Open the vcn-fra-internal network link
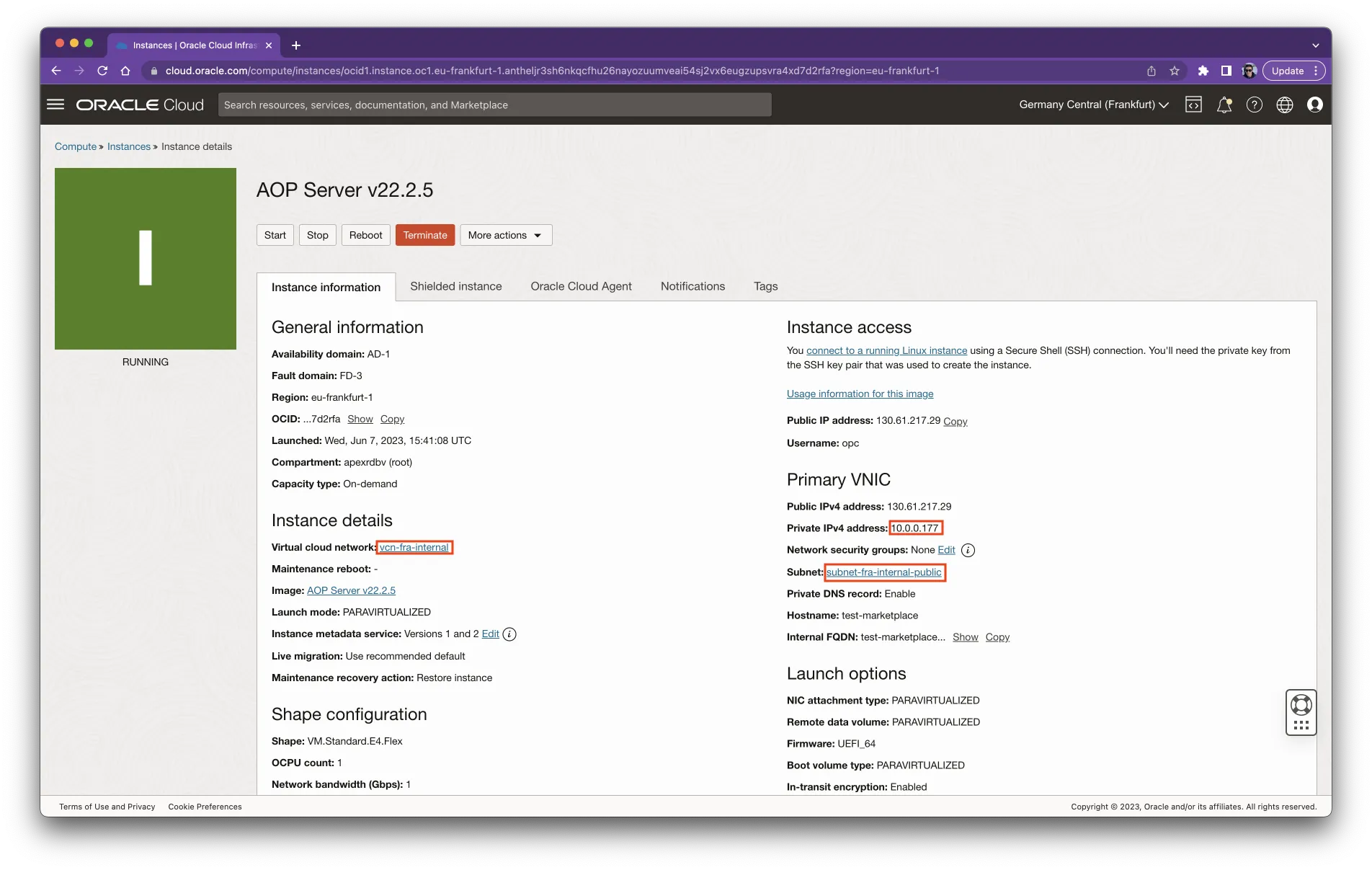Viewport: 1372px width, 870px height. pos(414,548)
